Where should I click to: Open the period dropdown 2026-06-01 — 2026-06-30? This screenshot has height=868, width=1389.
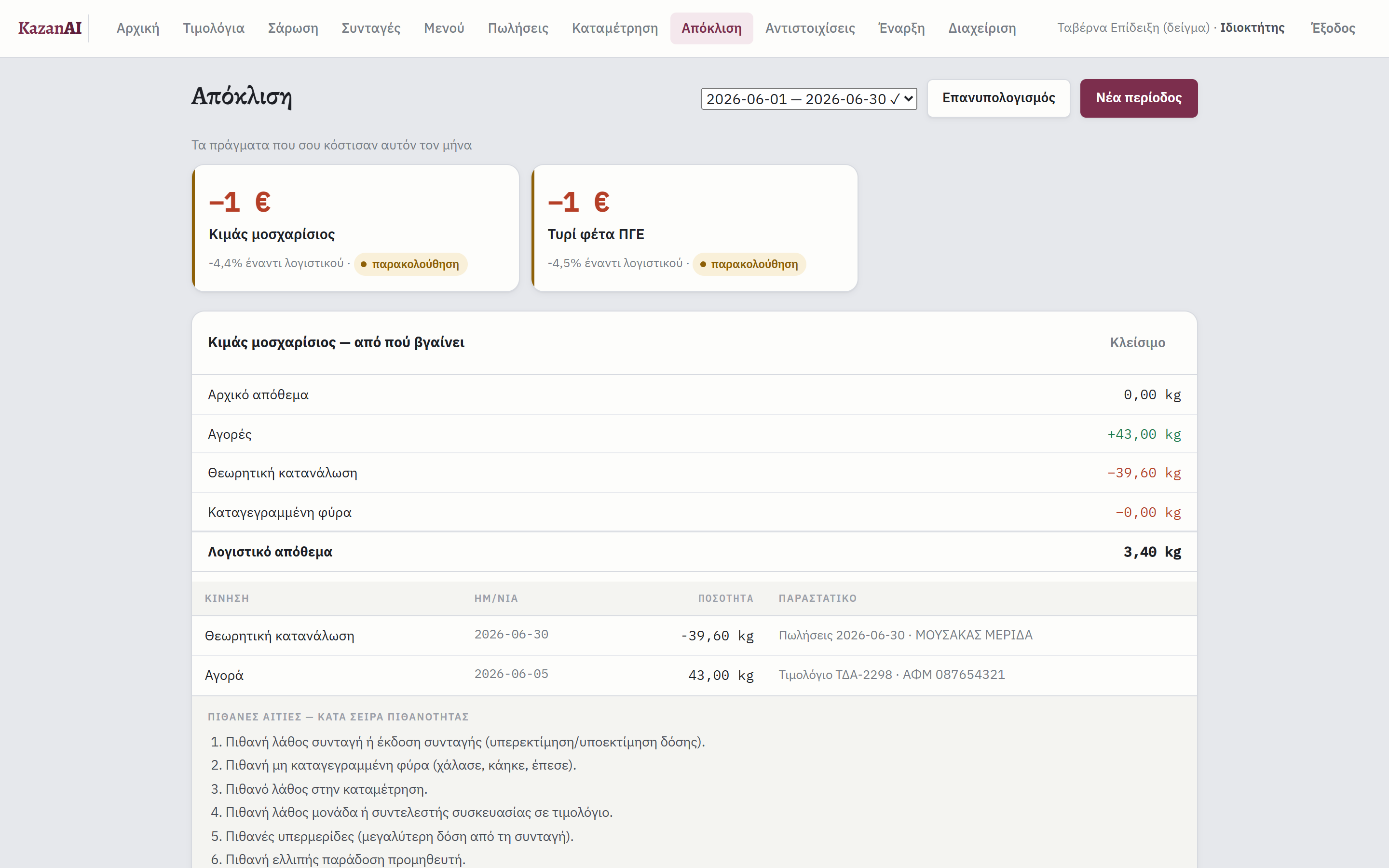[x=809, y=99]
